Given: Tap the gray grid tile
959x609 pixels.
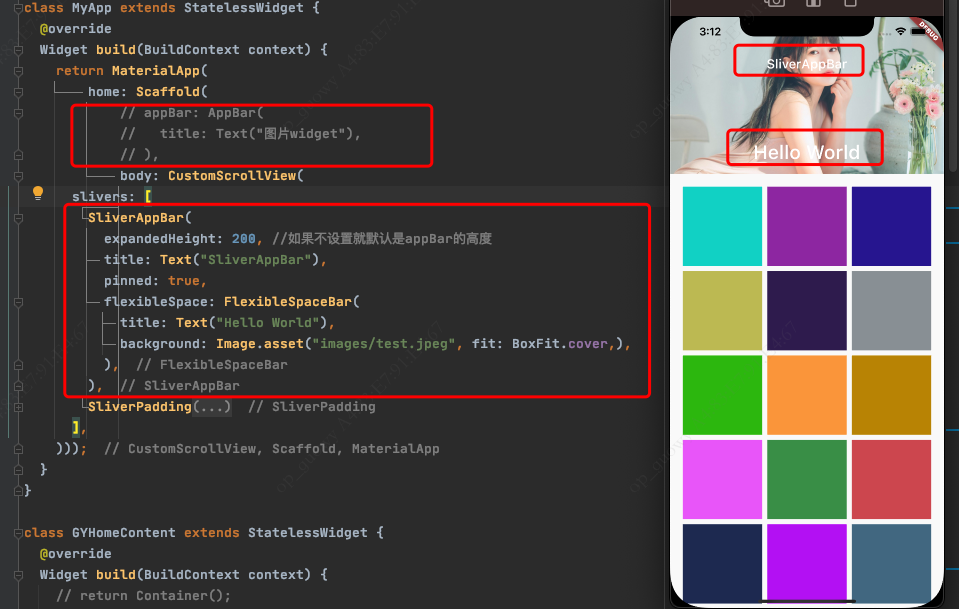Looking at the screenshot, I should [891, 311].
